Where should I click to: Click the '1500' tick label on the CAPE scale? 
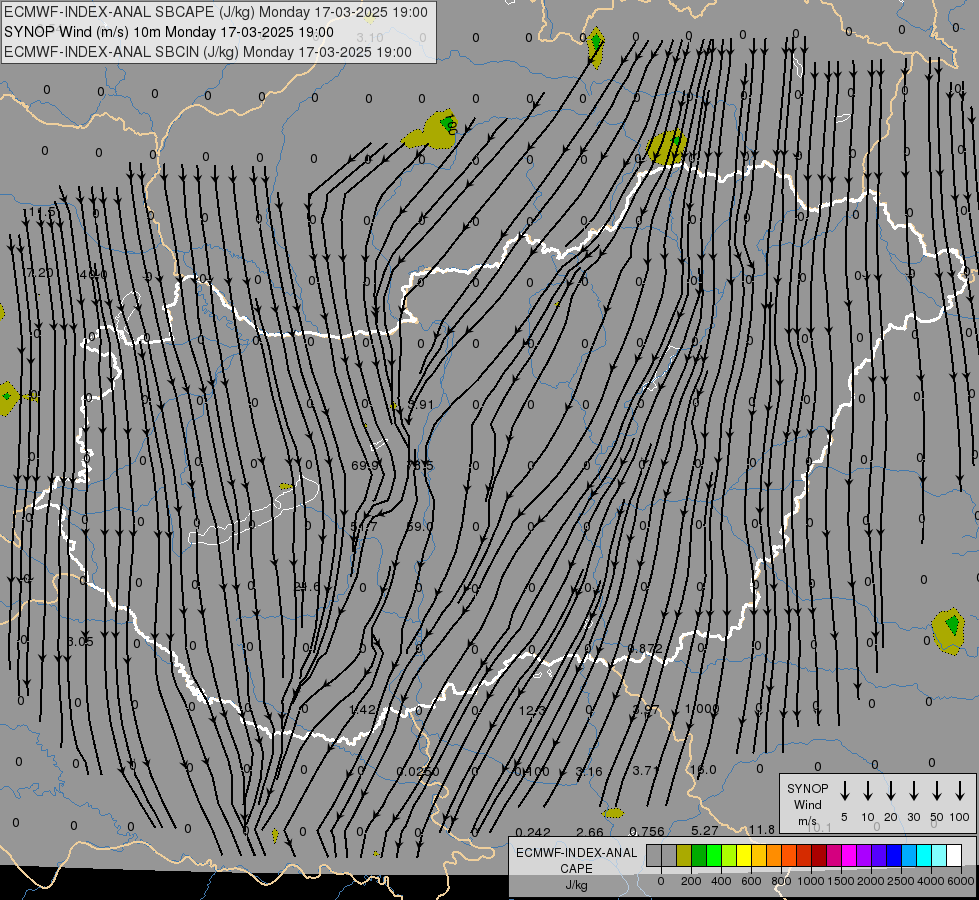(x=841, y=881)
